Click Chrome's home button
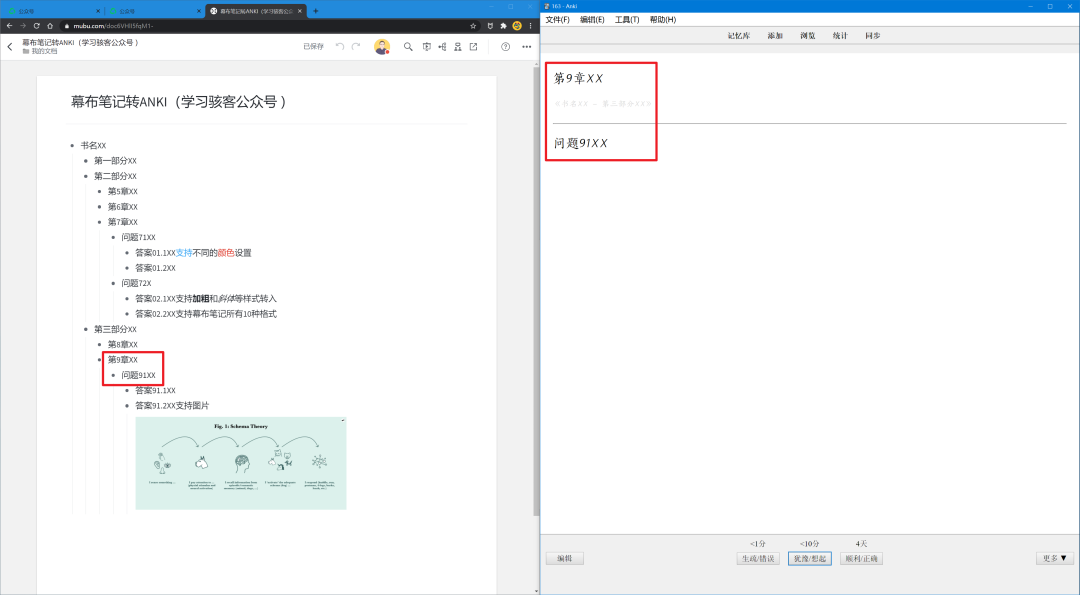This screenshot has height=595, width=1080. [x=50, y=26]
